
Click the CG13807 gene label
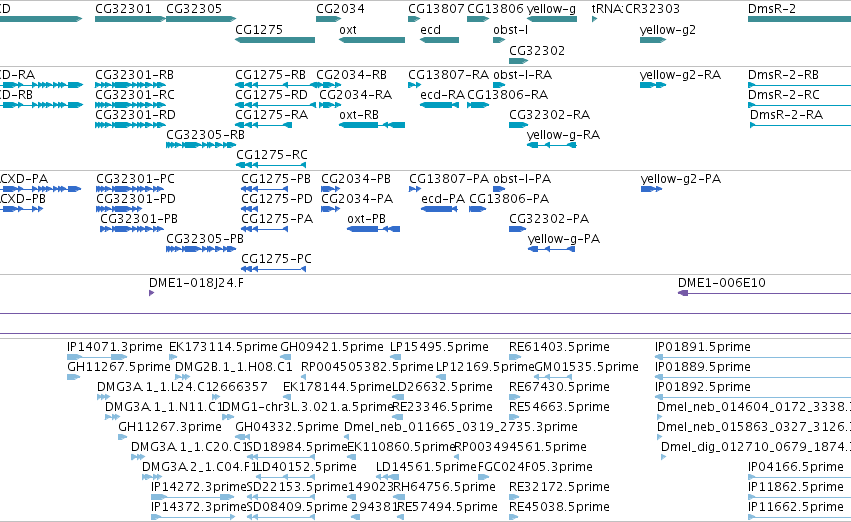(436, 9)
